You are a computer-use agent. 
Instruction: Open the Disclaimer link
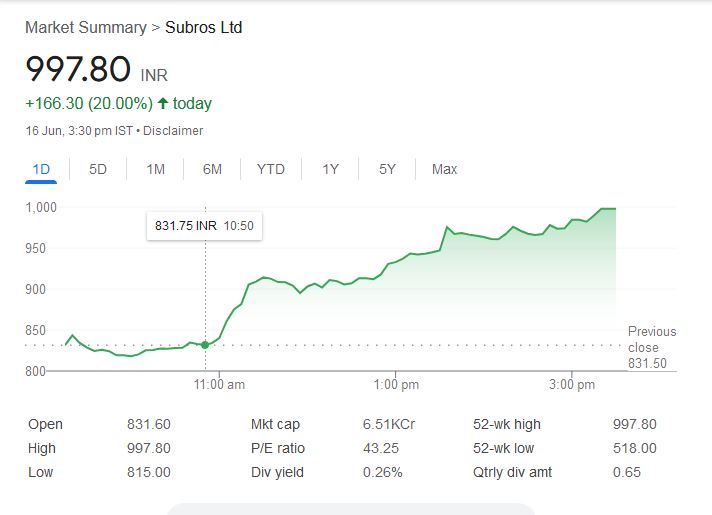click(173, 131)
